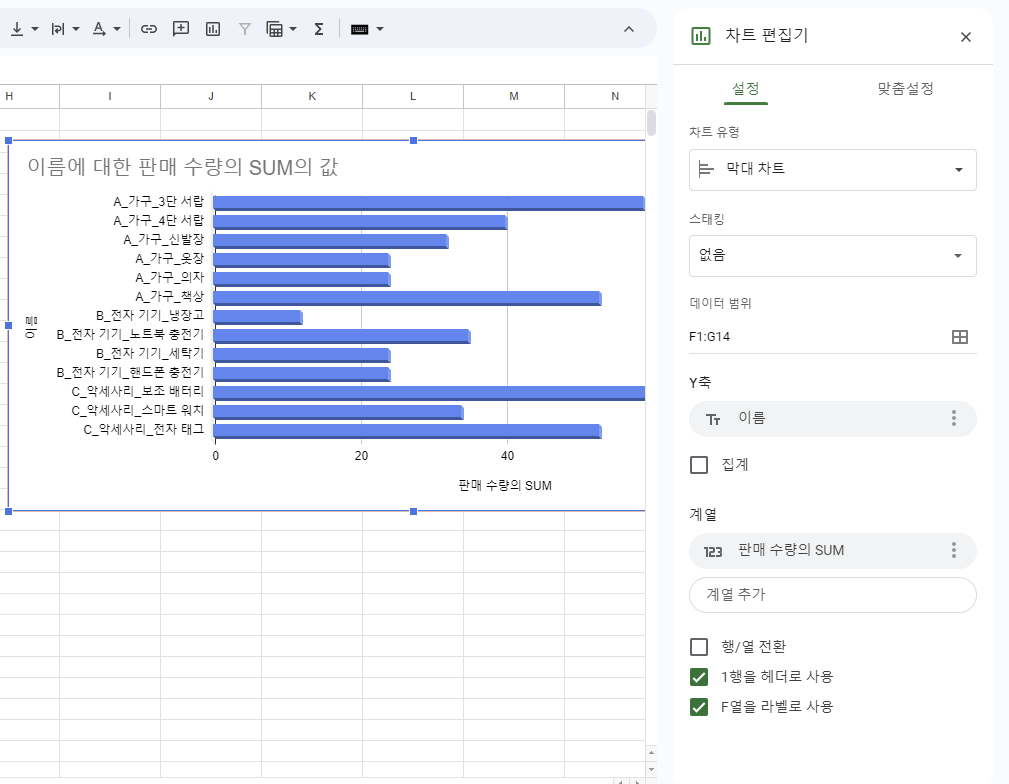Click the functions sigma icon
The width and height of the screenshot is (1009, 784).
[319, 29]
